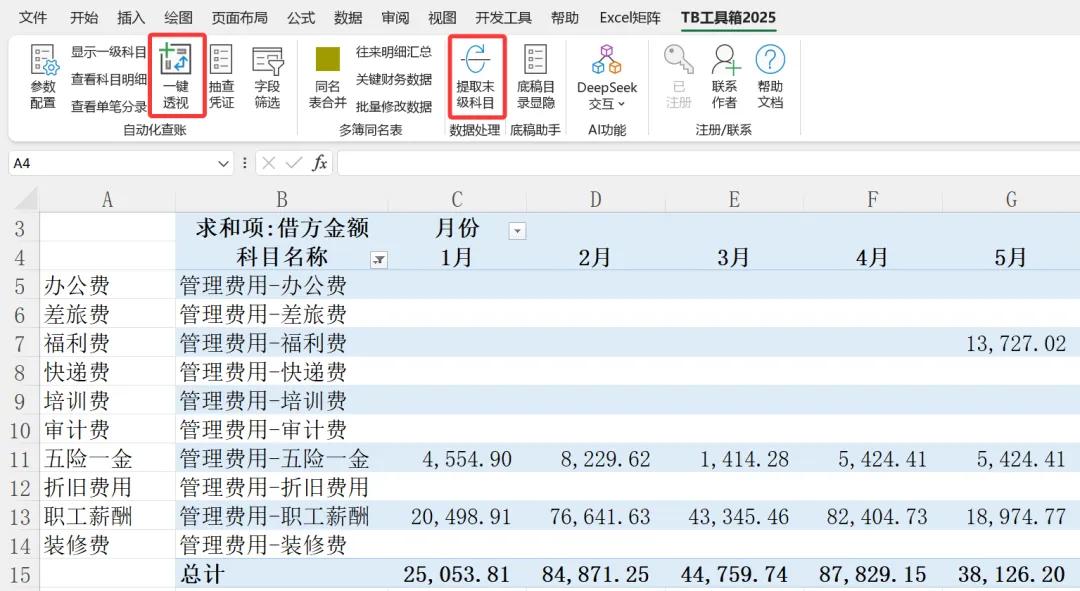Run 查看单笔分录 command
1080x591 pixels.
pos(109,107)
